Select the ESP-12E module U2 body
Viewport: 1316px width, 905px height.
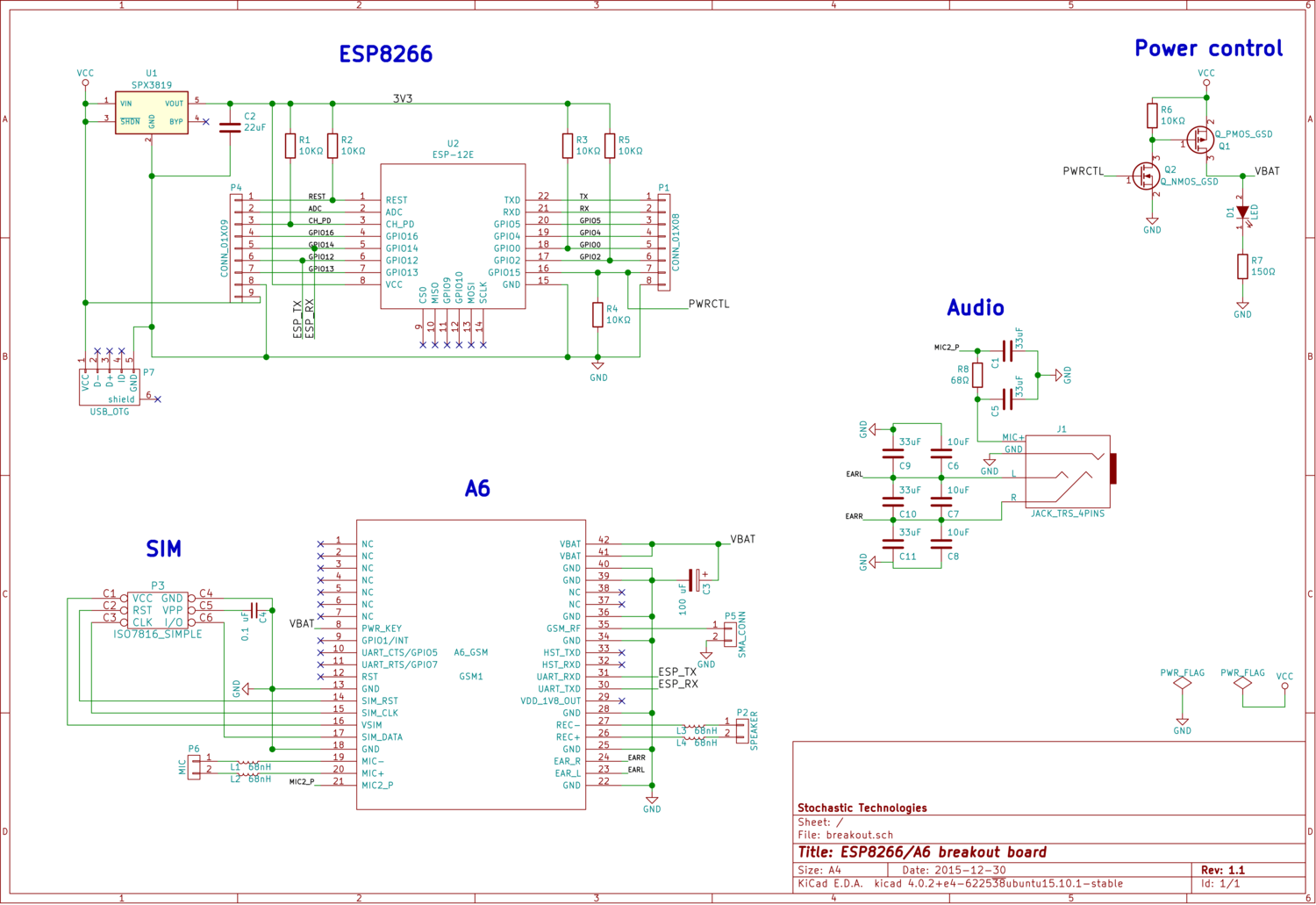[453, 237]
